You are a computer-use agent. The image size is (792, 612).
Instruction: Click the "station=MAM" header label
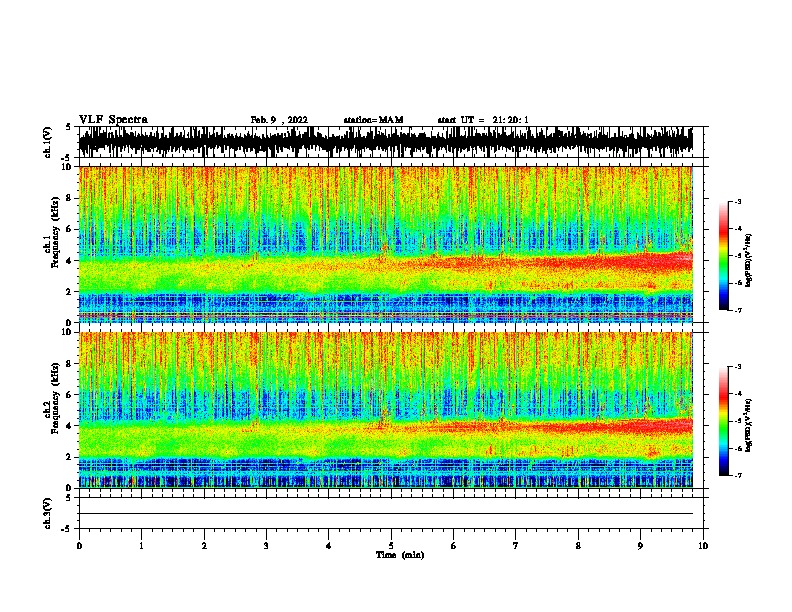click(x=373, y=120)
